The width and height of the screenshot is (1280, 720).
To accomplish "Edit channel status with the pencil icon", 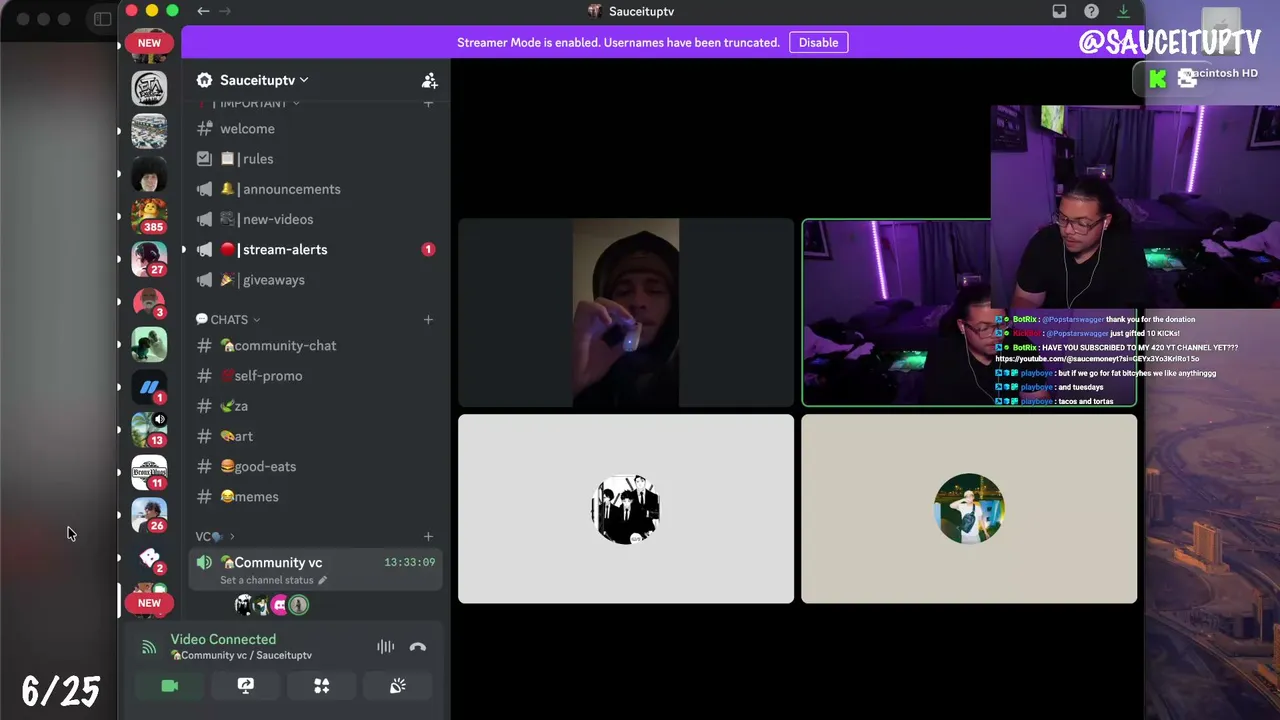I will click(x=322, y=580).
